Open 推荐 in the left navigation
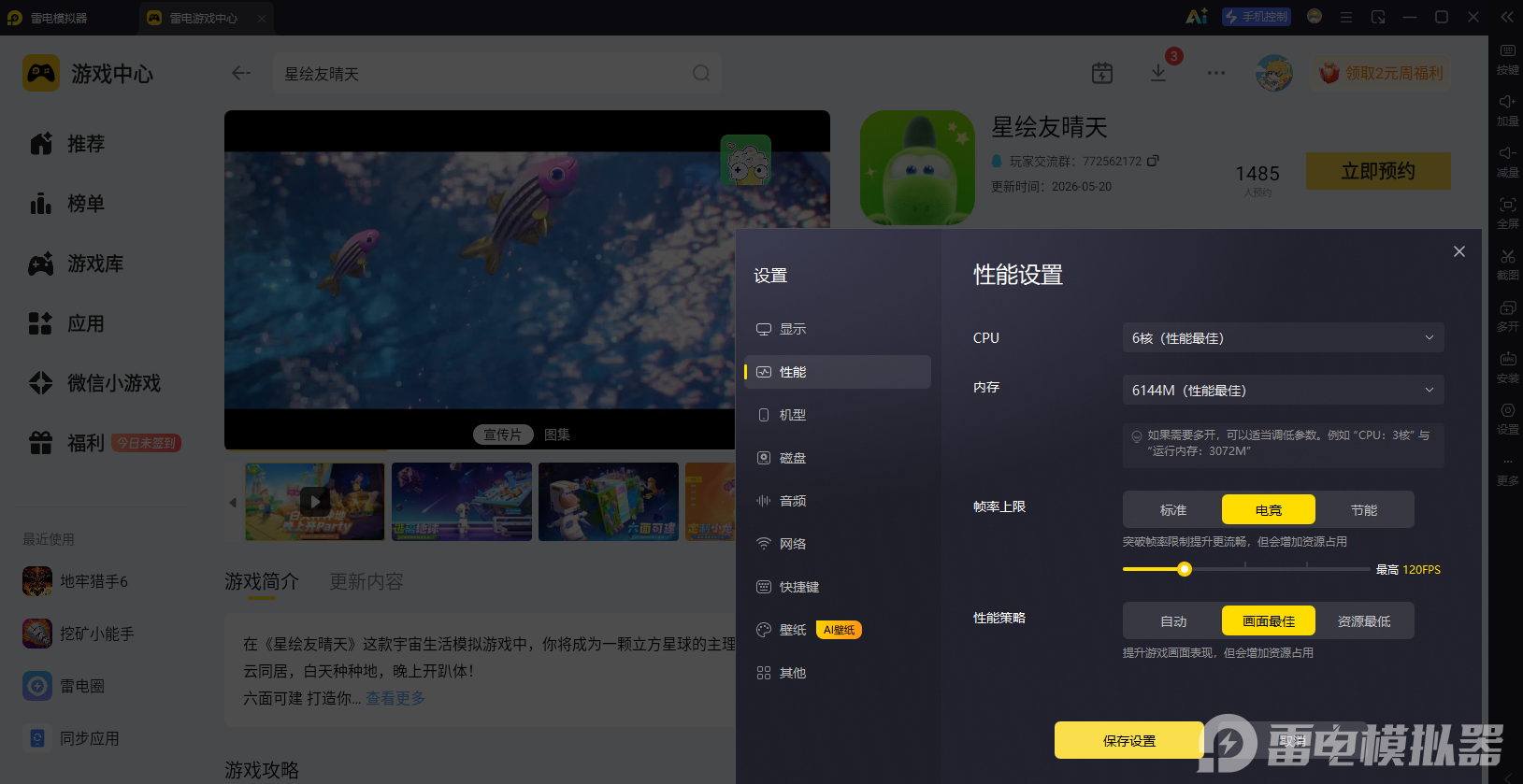Screen dimensions: 1523x784 pos(67,144)
